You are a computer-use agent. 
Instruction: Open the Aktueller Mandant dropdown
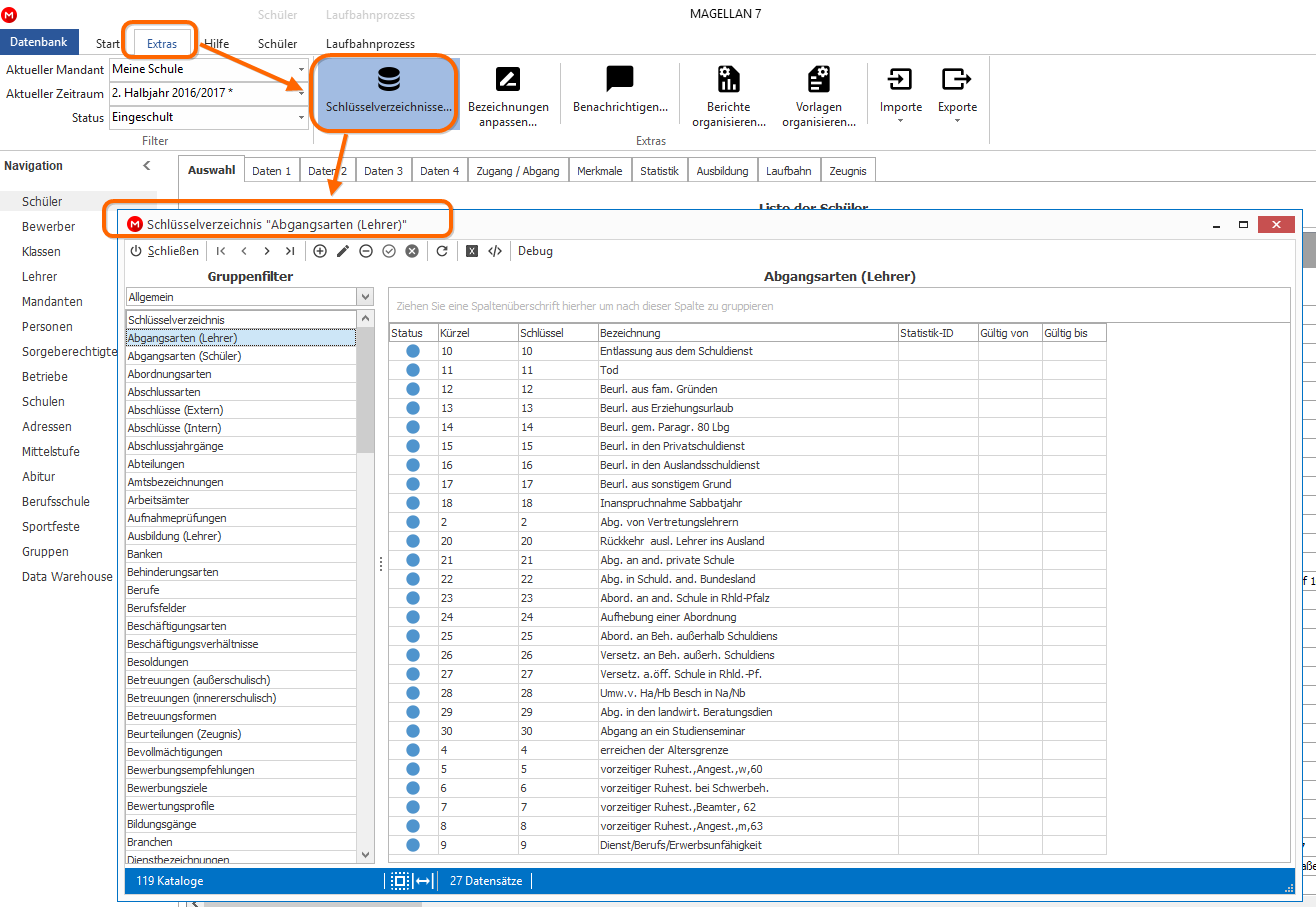(301, 70)
